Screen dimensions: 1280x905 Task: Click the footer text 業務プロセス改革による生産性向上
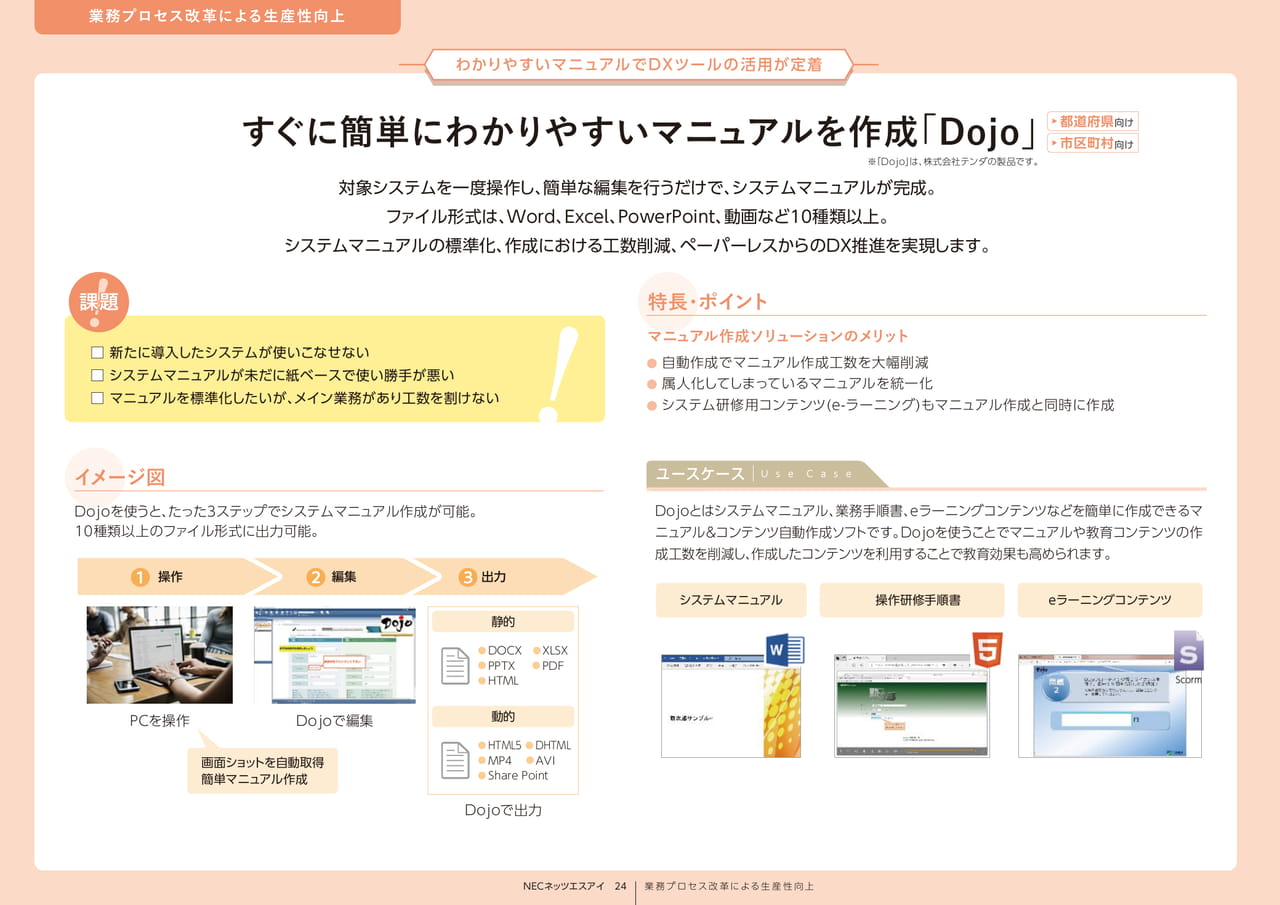point(729,887)
